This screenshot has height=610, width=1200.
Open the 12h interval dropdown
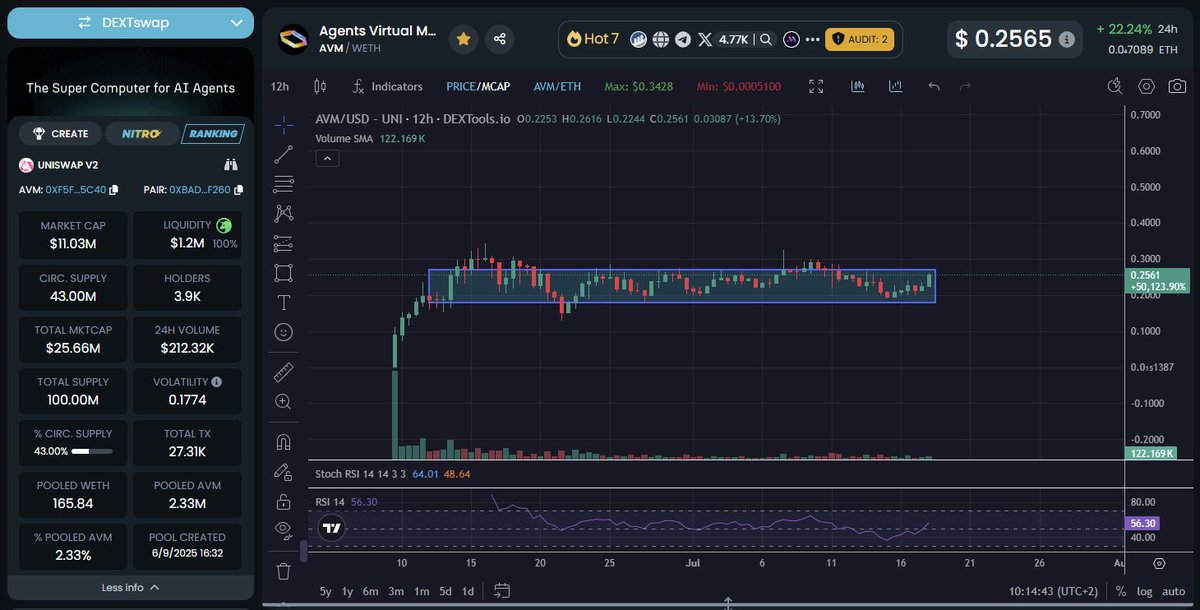[x=280, y=87]
